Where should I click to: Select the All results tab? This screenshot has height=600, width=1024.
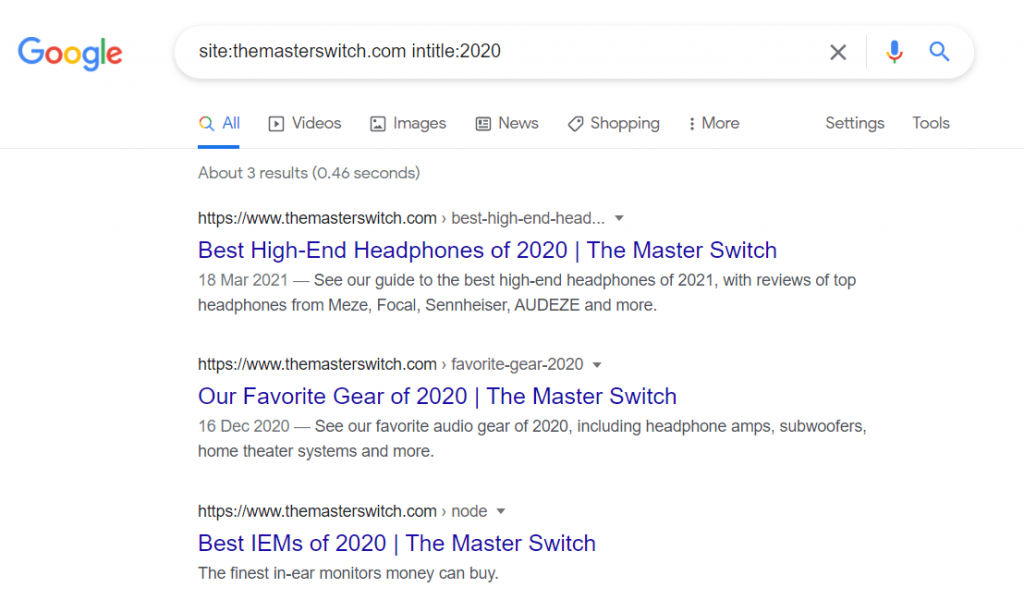click(220, 124)
